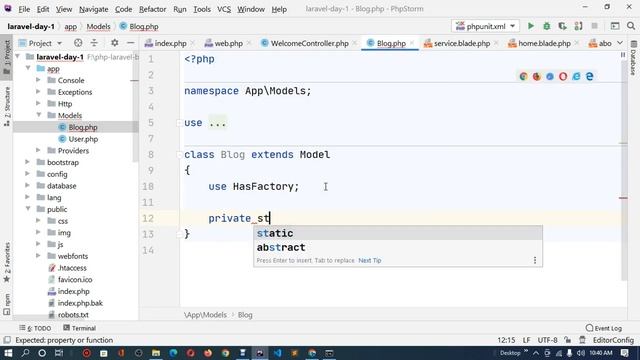Open the File menu
Viewport: 640px width, 360px height.
click(24, 9)
